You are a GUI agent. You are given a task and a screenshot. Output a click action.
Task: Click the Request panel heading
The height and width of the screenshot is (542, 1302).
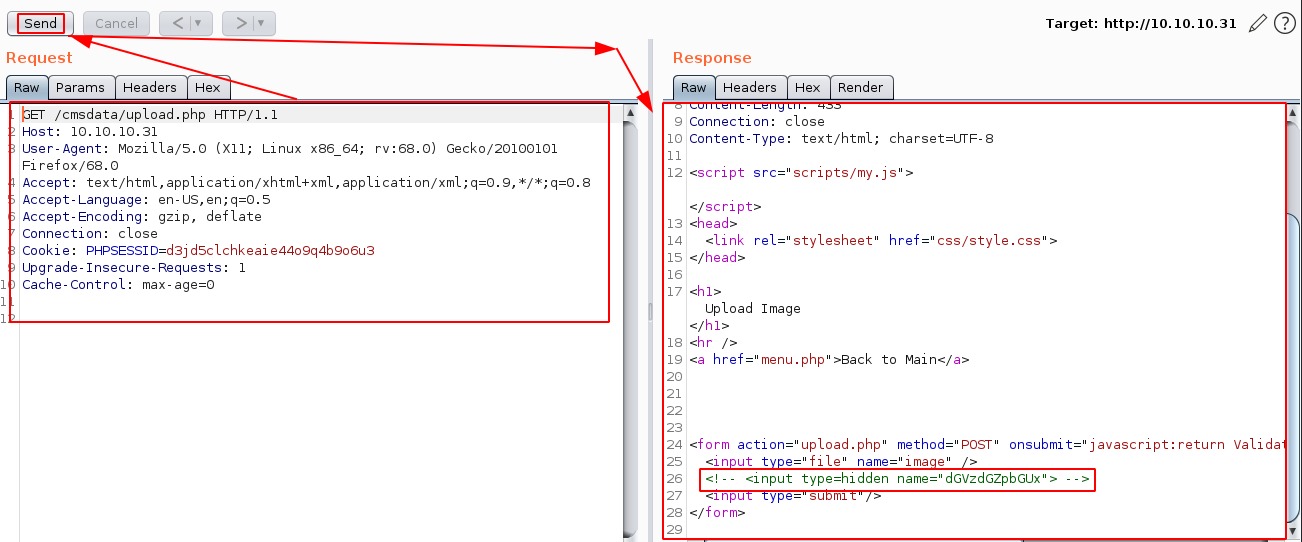pos(39,58)
